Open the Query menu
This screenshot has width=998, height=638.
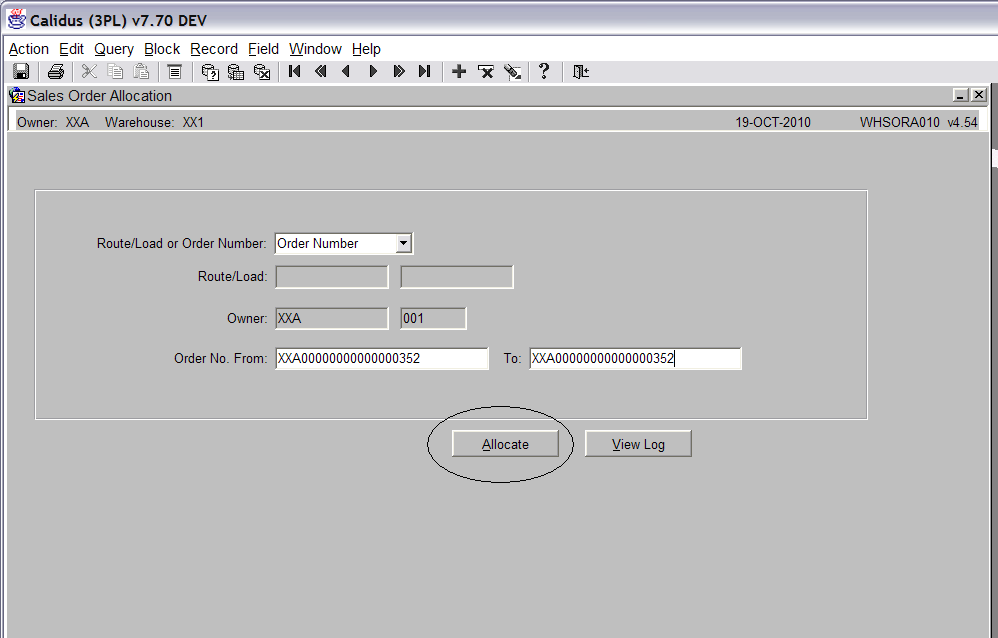(x=114, y=49)
